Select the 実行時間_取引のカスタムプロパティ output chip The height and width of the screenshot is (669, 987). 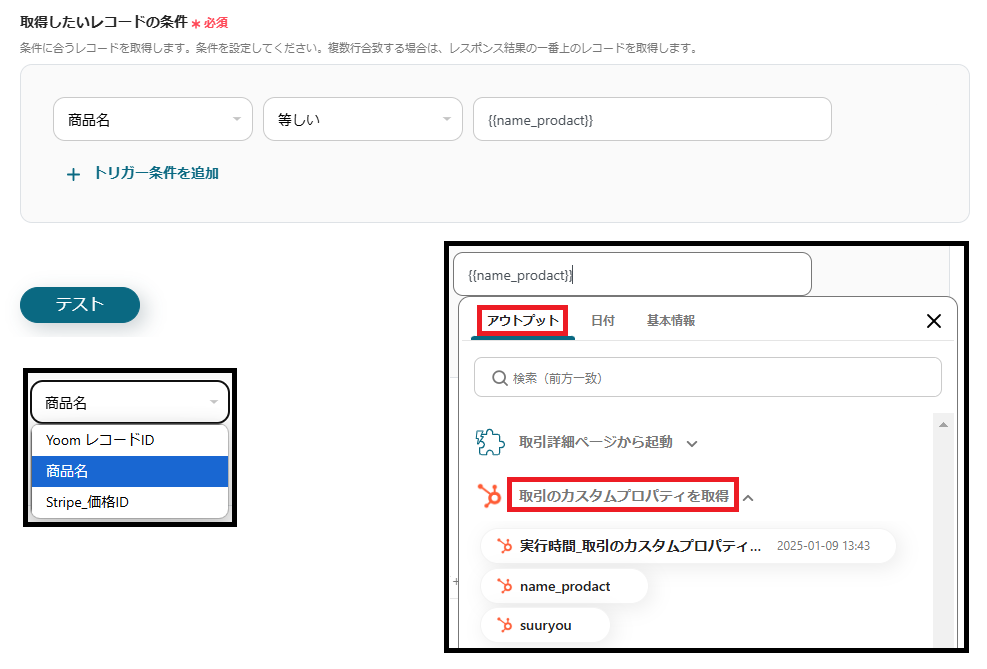point(688,546)
